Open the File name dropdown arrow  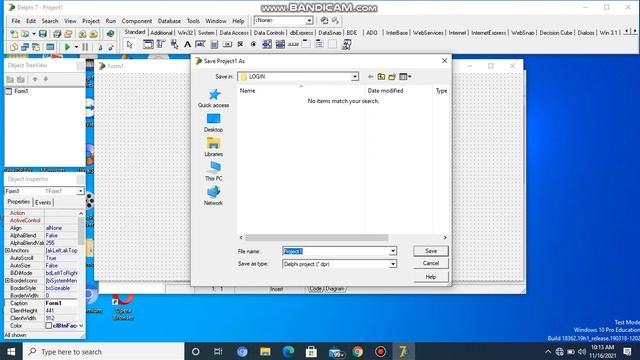pyautogui.click(x=393, y=251)
